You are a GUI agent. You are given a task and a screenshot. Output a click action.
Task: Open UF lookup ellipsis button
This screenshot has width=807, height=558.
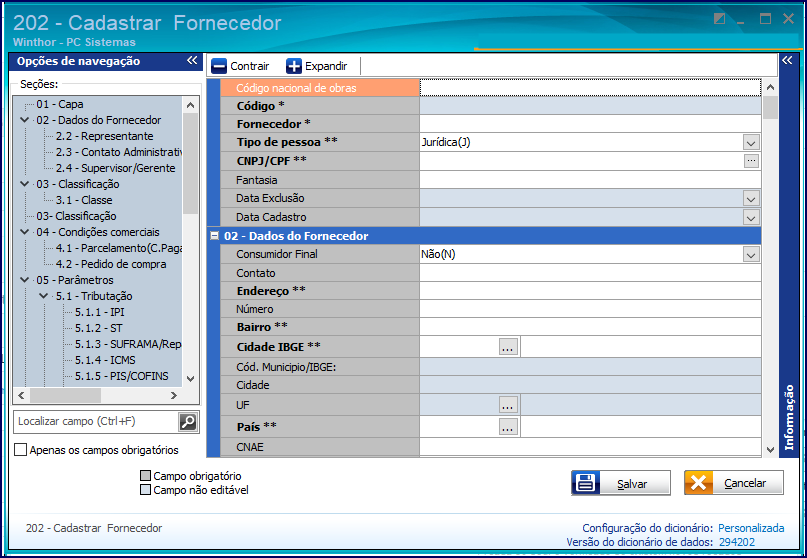click(x=508, y=405)
